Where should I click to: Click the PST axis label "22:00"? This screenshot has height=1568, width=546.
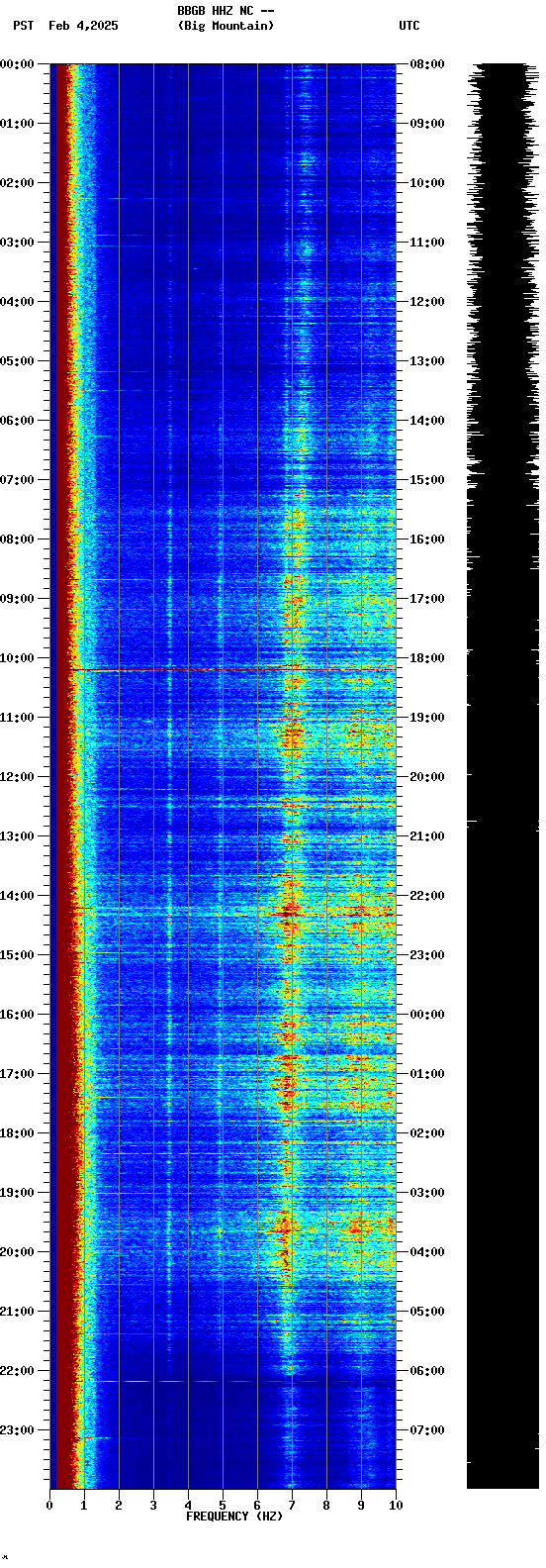pos(17,1371)
